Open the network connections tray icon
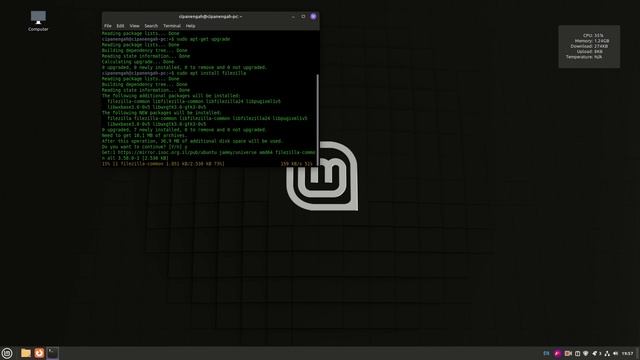The height and width of the screenshot is (360, 640). pyautogui.click(x=607, y=353)
